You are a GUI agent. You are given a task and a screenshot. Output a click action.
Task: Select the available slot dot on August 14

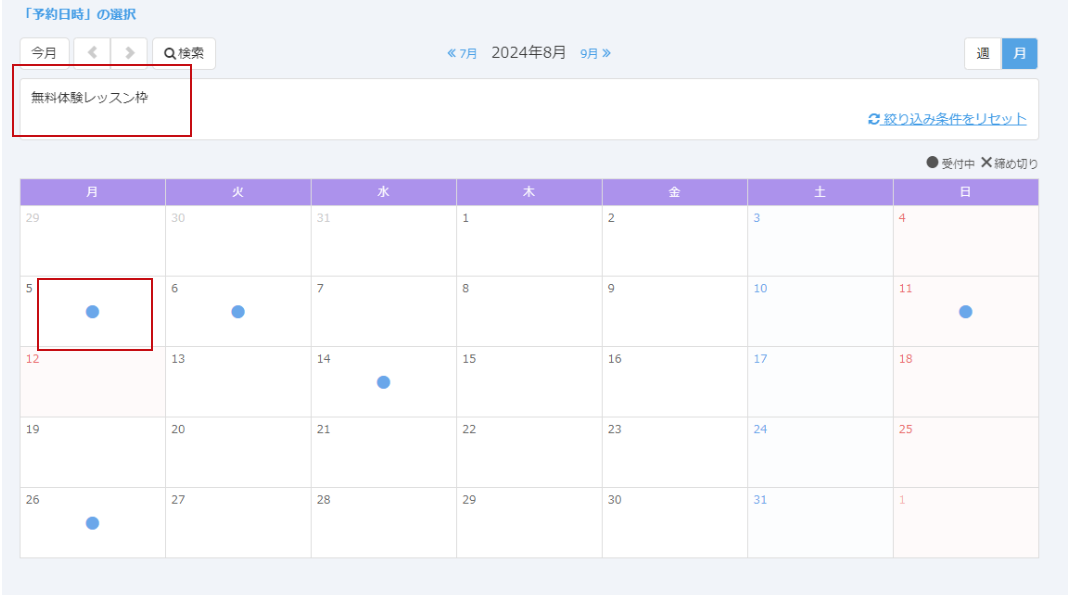click(x=383, y=382)
